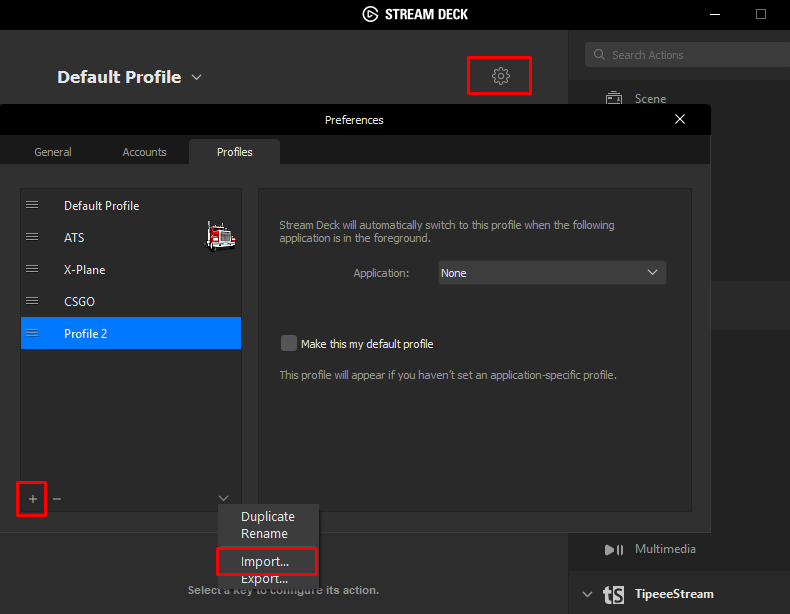The width and height of the screenshot is (790, 614).
Task: Switch to the General tab
Action: point(53,152)
